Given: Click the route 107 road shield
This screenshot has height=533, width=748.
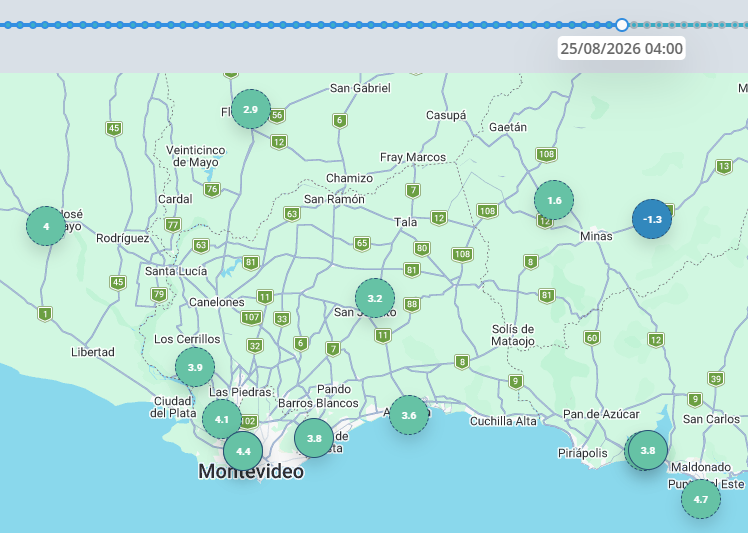Looking at the screenshot, I should tap(251, 317).
